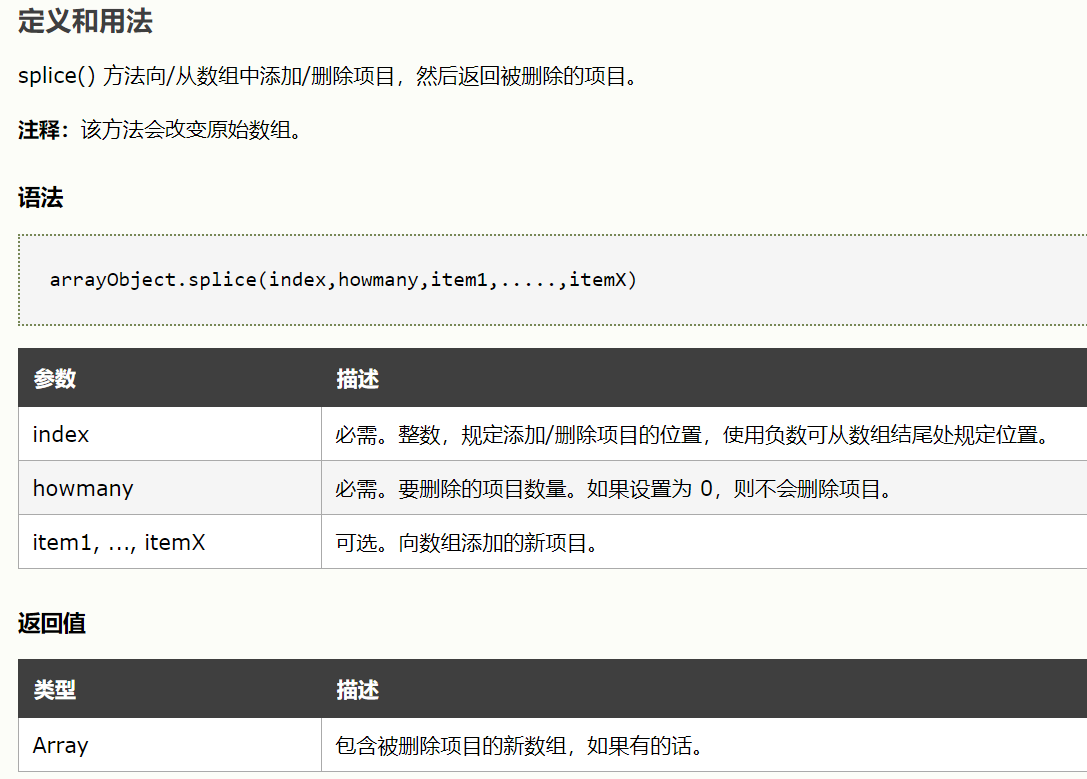Click the arrayObject.splice syntax code line
This screenshot has width=1087, height=779.
(343, 279)
